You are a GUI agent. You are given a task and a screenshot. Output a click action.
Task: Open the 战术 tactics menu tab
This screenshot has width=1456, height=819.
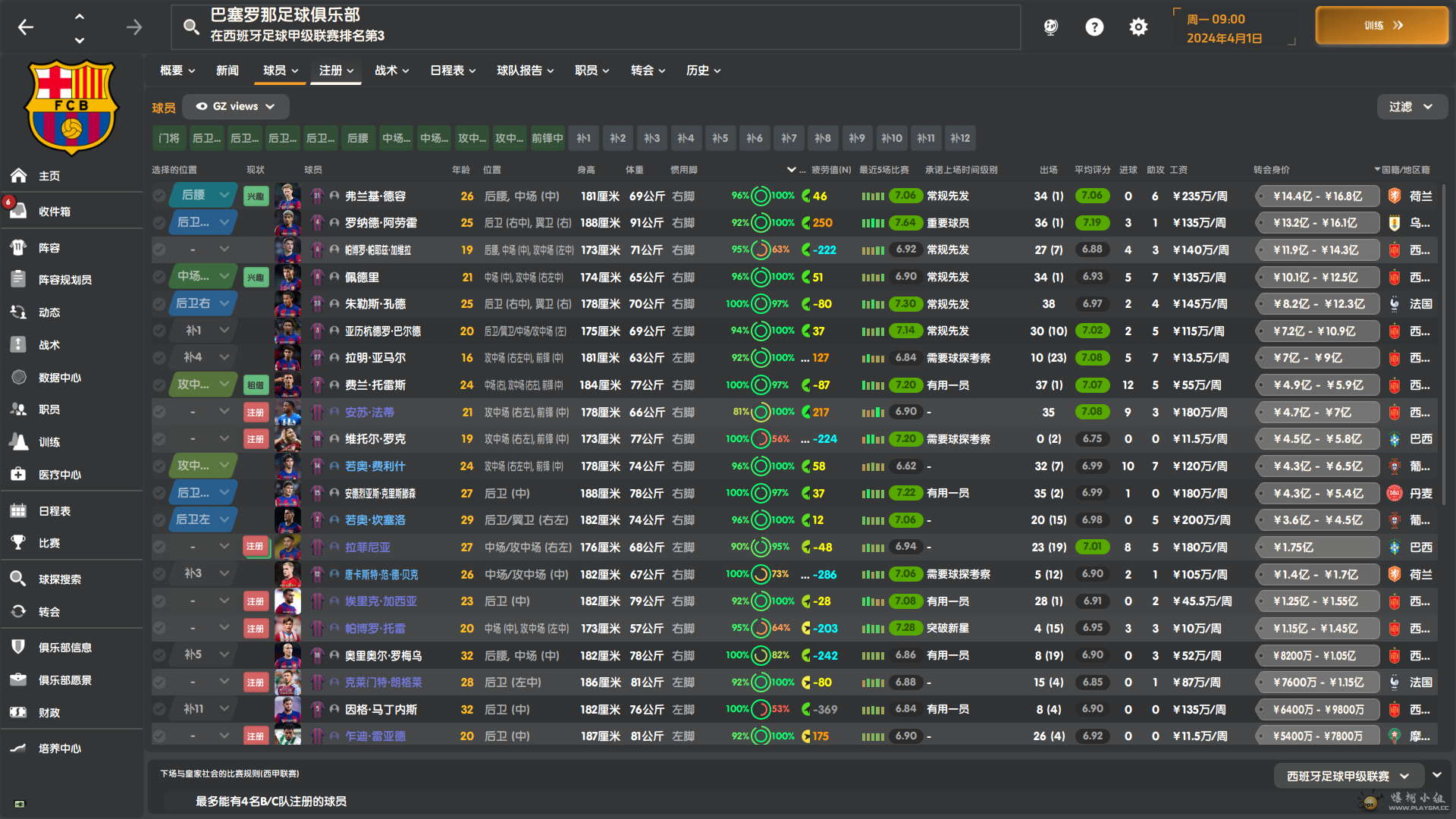tap(391, 71)
